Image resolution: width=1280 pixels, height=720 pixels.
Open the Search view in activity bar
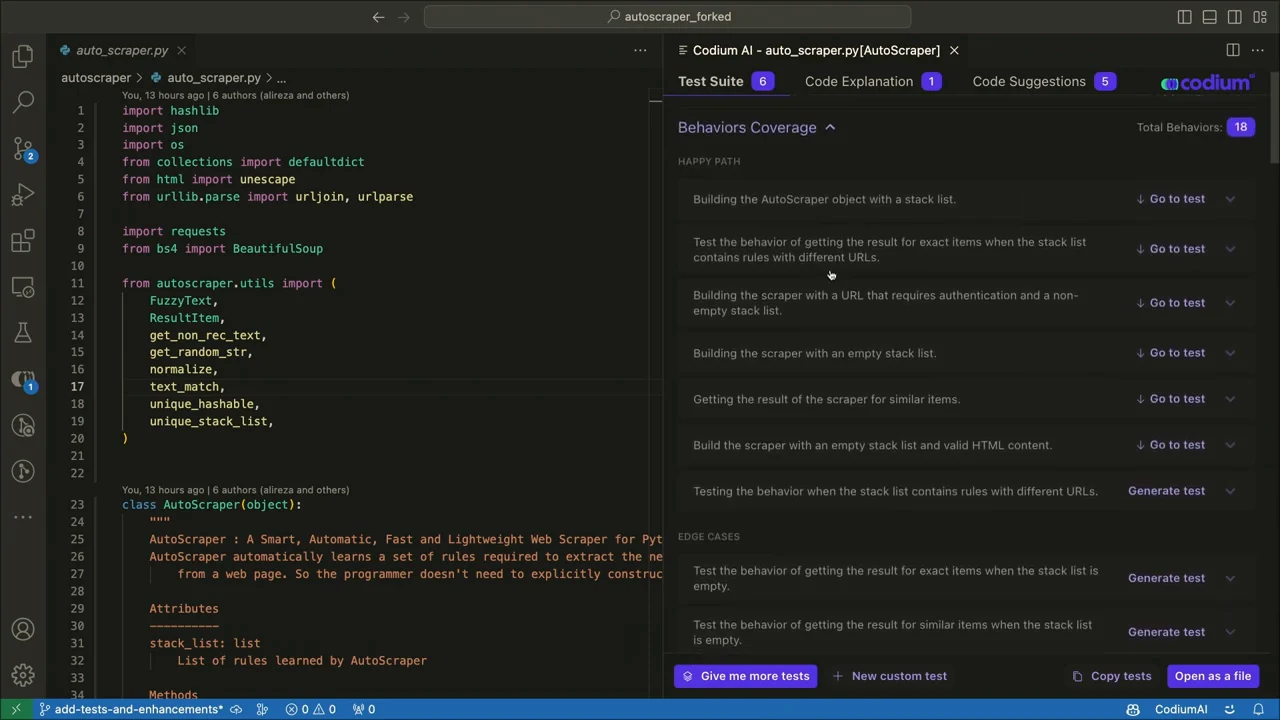point(23,101)
